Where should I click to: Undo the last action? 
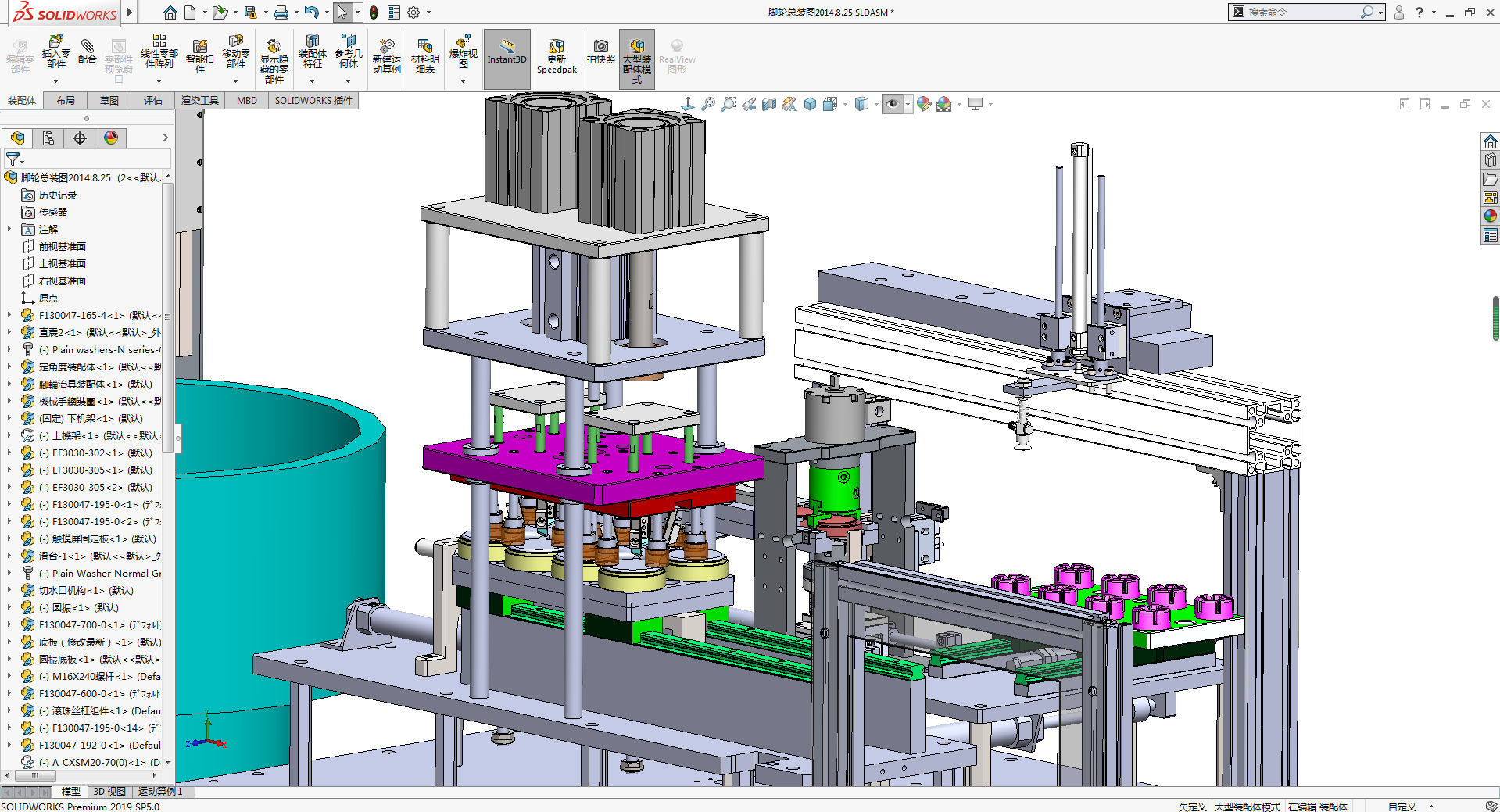[x=311, y=13]
